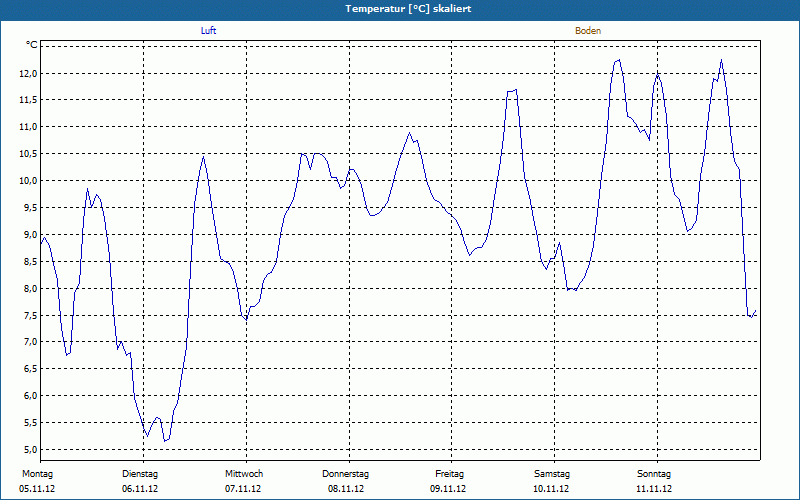
Task: Click the '10,5' y-axis value
Action: 29,154
